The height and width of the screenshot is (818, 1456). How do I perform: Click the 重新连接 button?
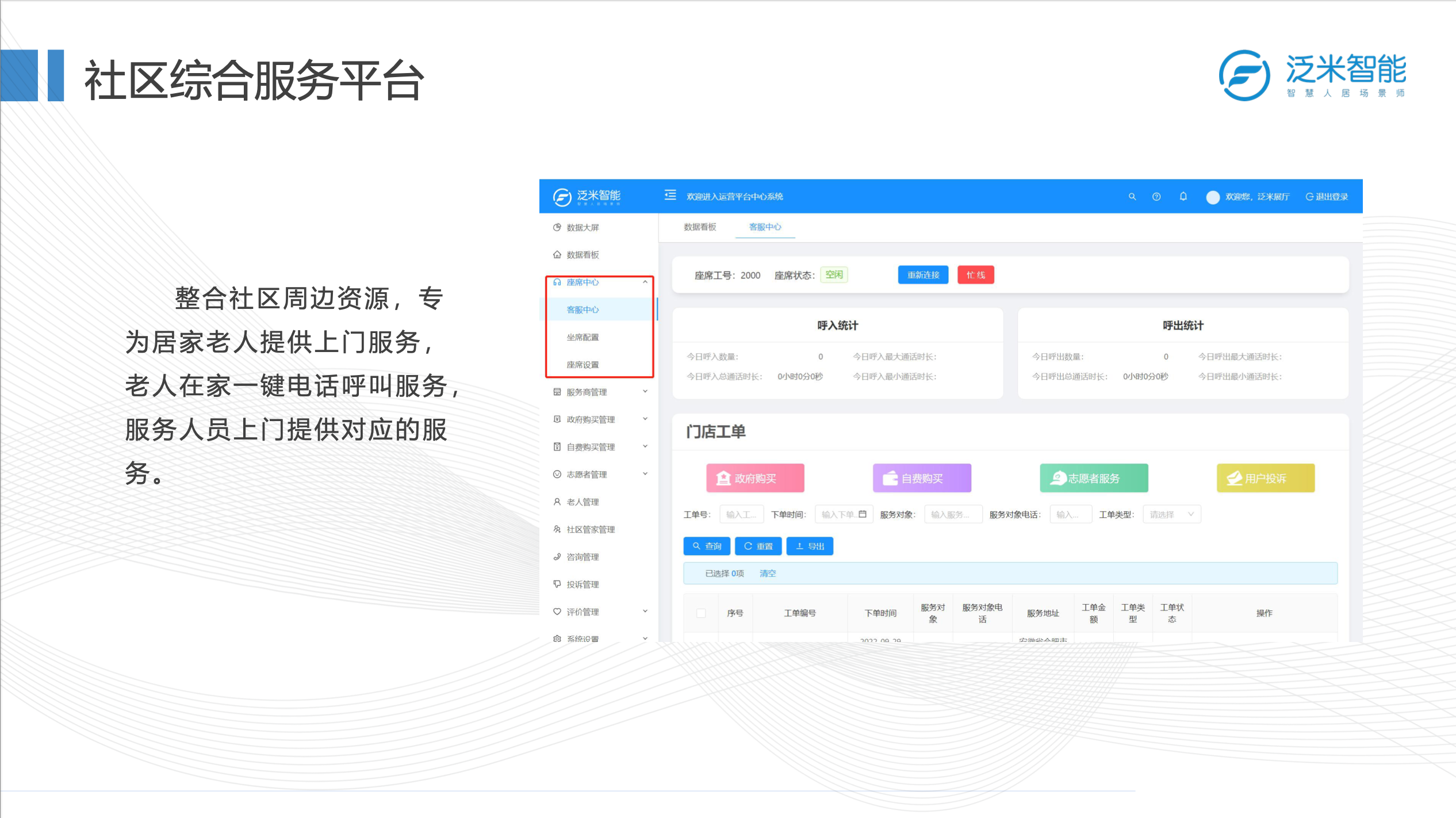click(x=923, y=275)
